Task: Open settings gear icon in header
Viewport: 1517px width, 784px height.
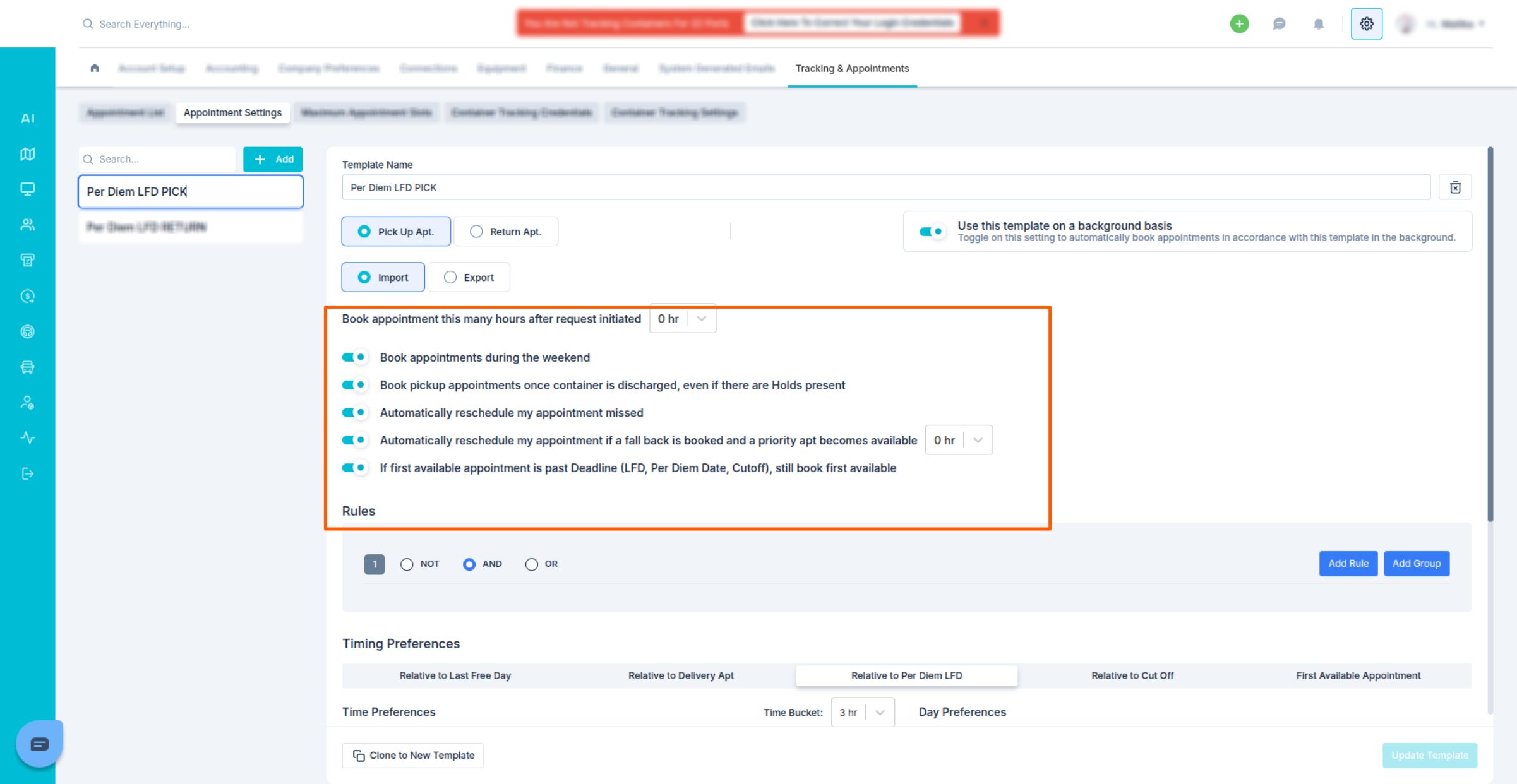Action: pos(1366,24)
